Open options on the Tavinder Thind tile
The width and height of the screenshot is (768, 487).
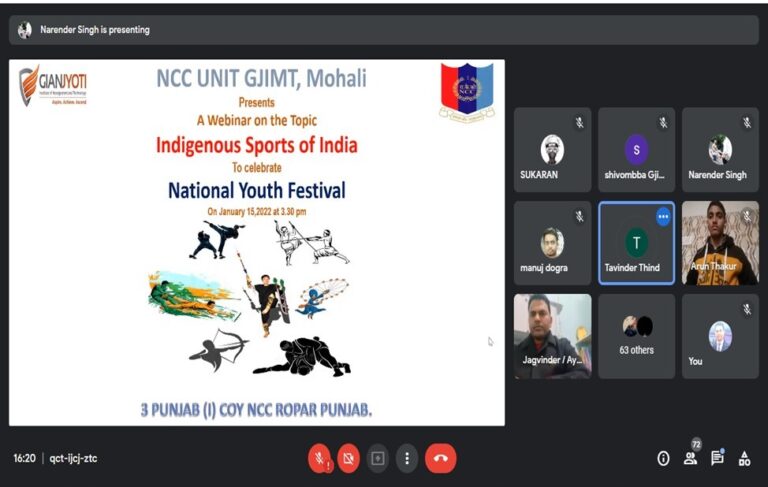(663, 217)
